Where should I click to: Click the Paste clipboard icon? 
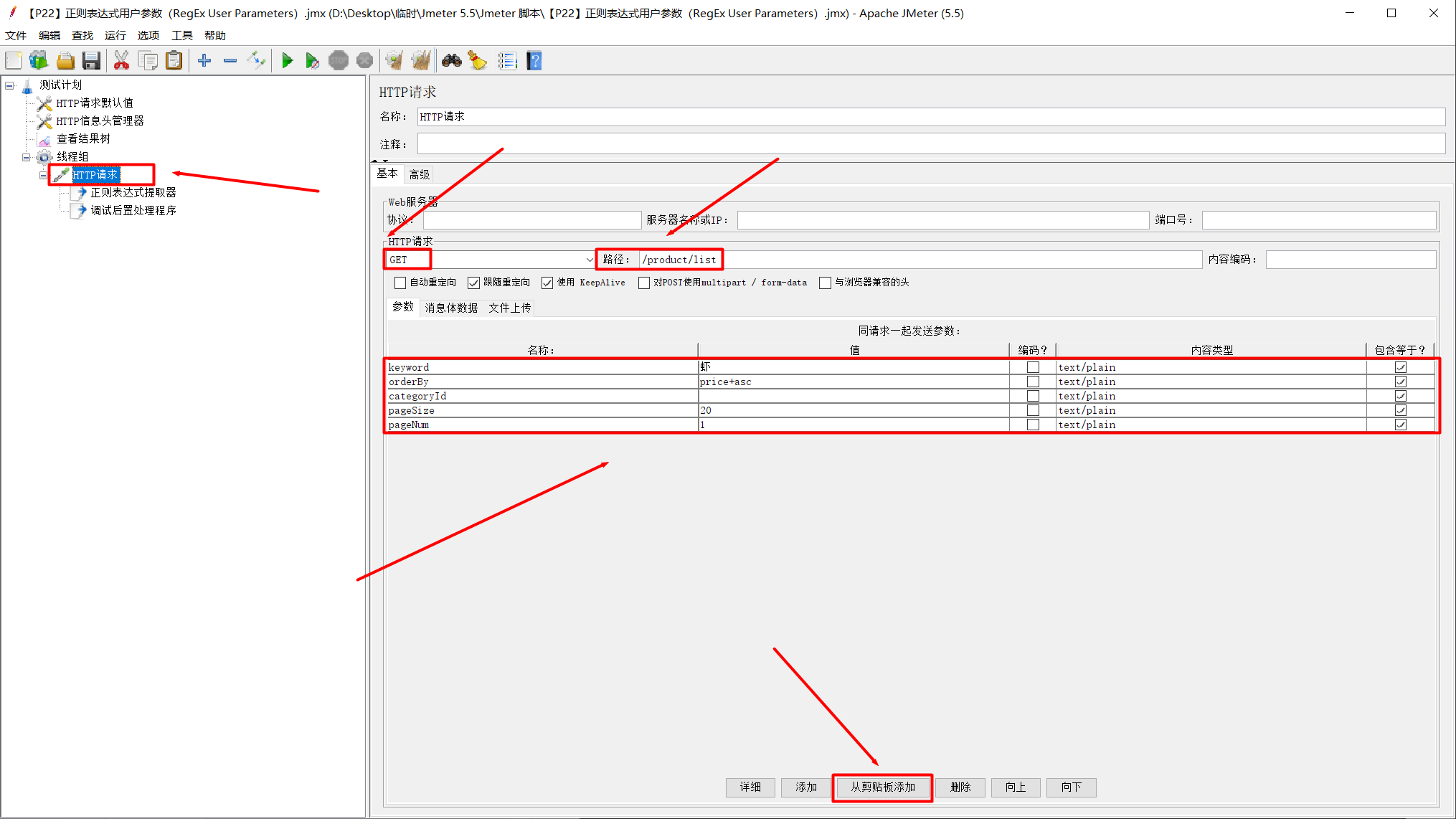click(174, 61)
